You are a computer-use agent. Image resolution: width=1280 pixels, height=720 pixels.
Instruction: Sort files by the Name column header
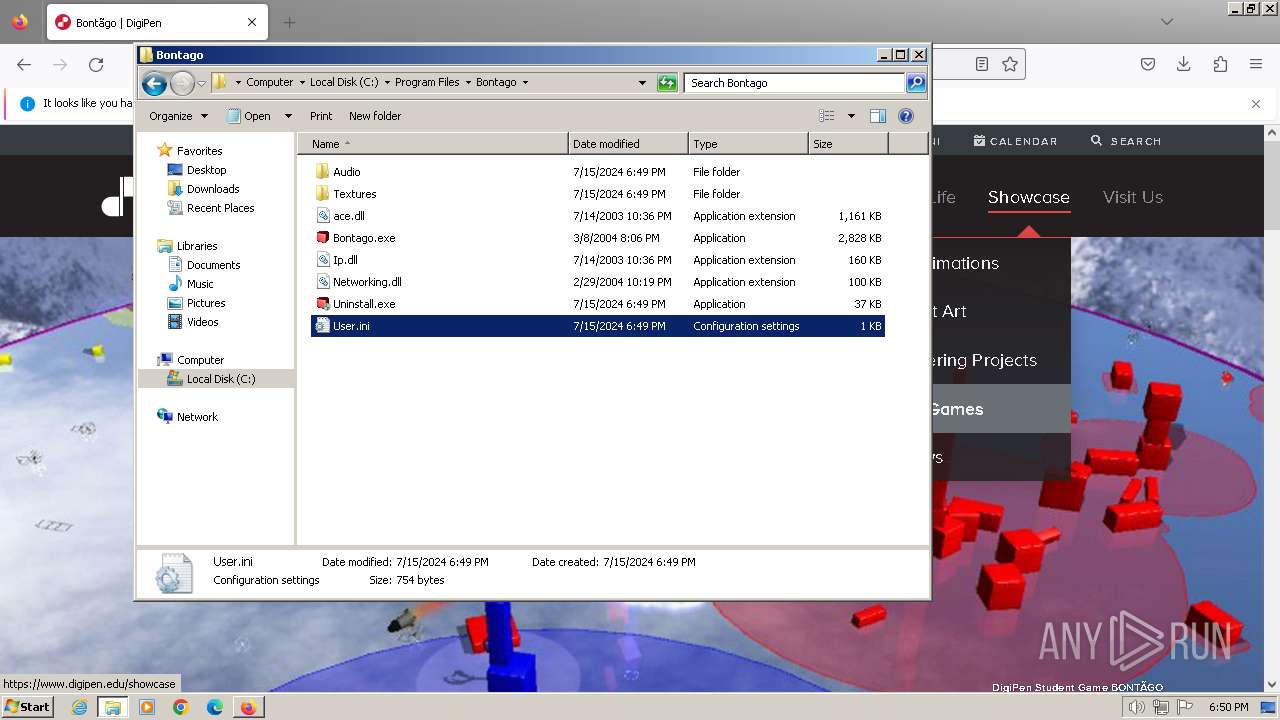[x=433, y=144]
